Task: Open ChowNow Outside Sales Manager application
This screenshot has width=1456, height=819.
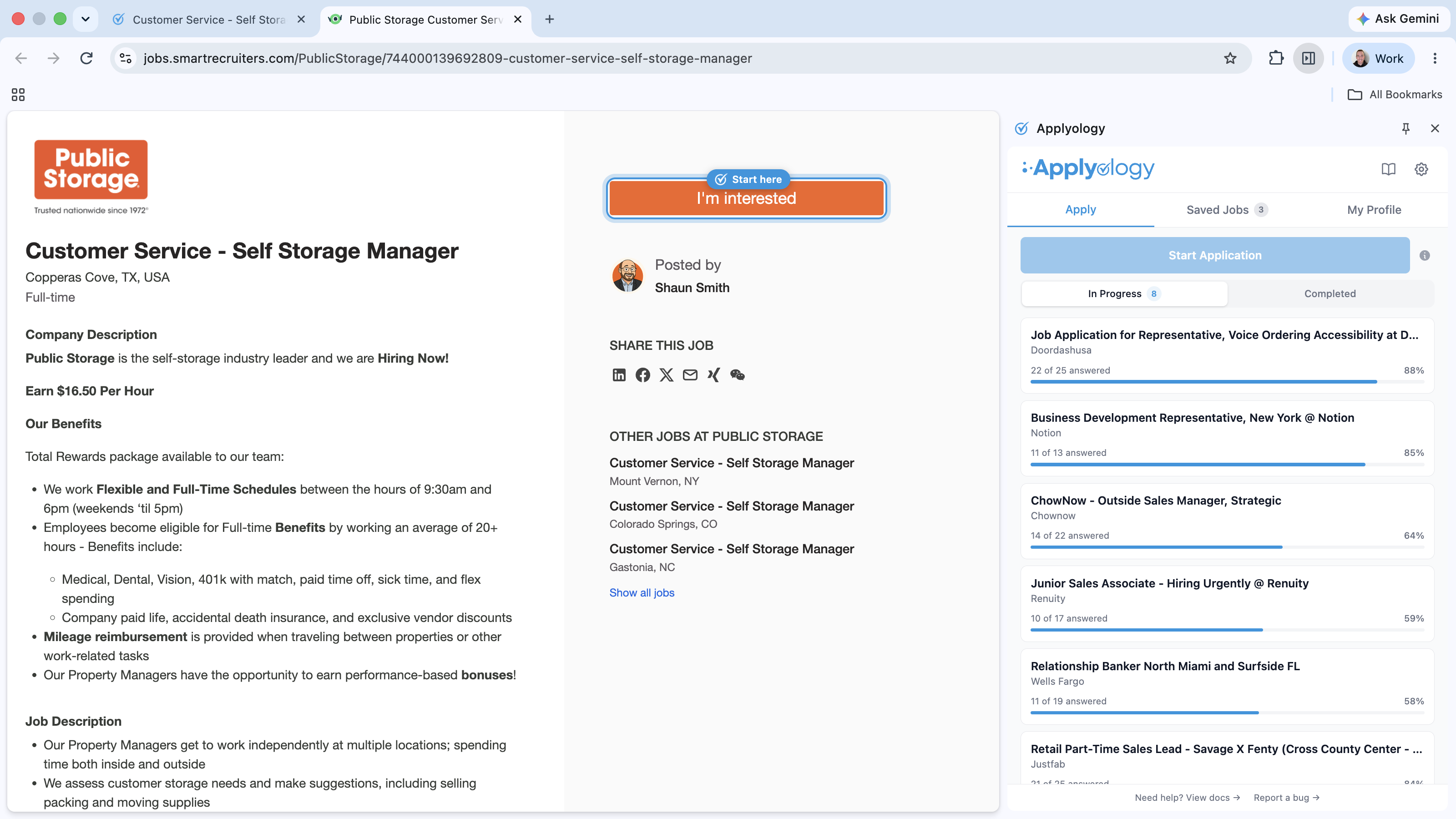Action: pyautogui.click(x=1227, y=521)
